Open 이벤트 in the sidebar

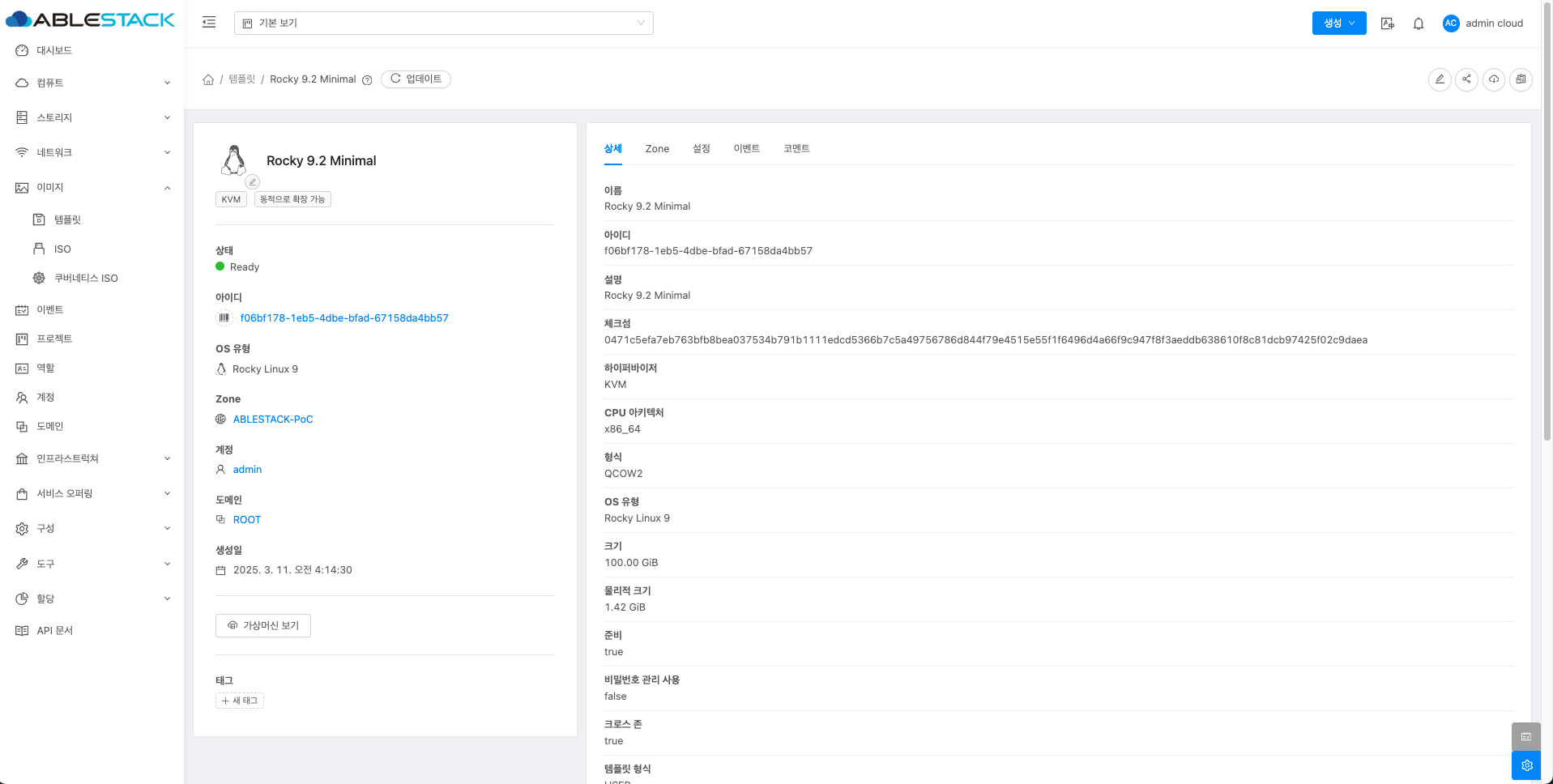[49, 310]
